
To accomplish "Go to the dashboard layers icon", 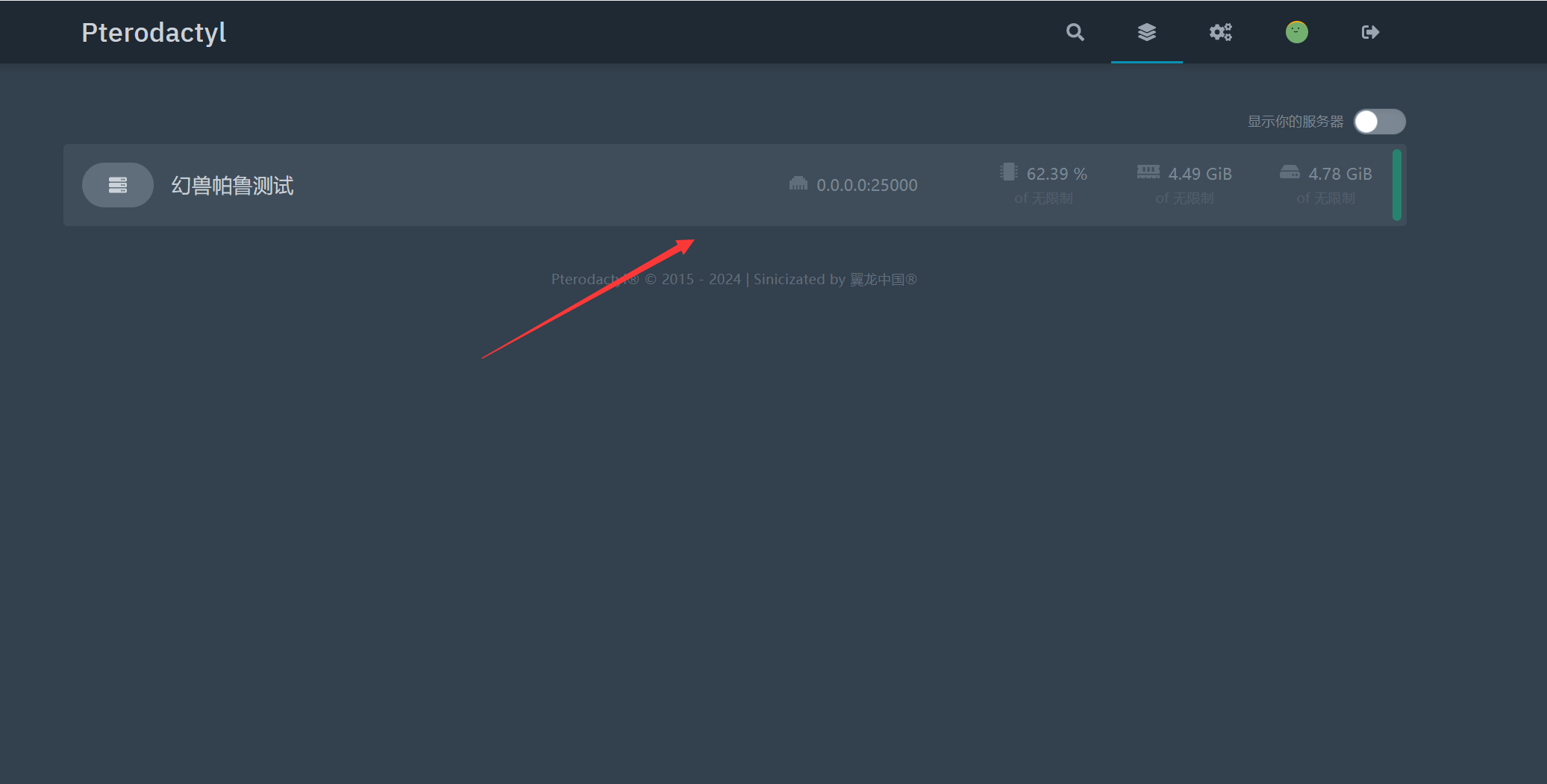I will 1146,32.
